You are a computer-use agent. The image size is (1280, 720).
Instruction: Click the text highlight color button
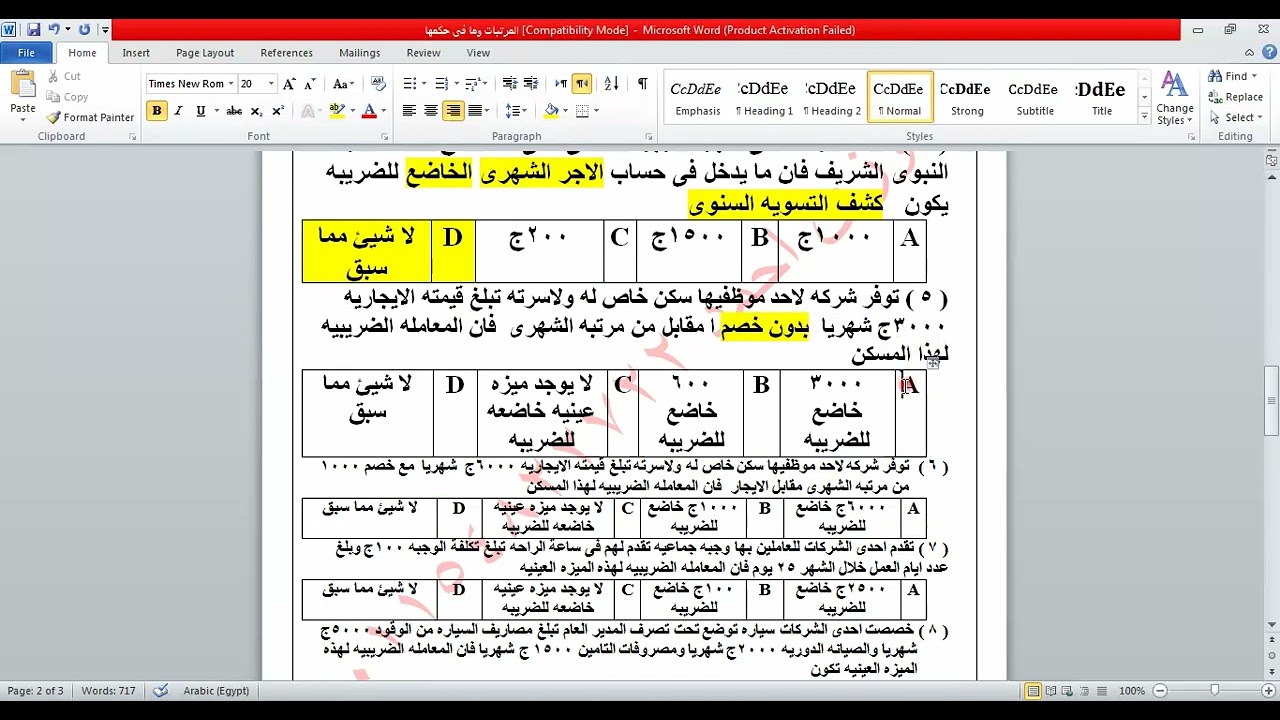(337, 111)
